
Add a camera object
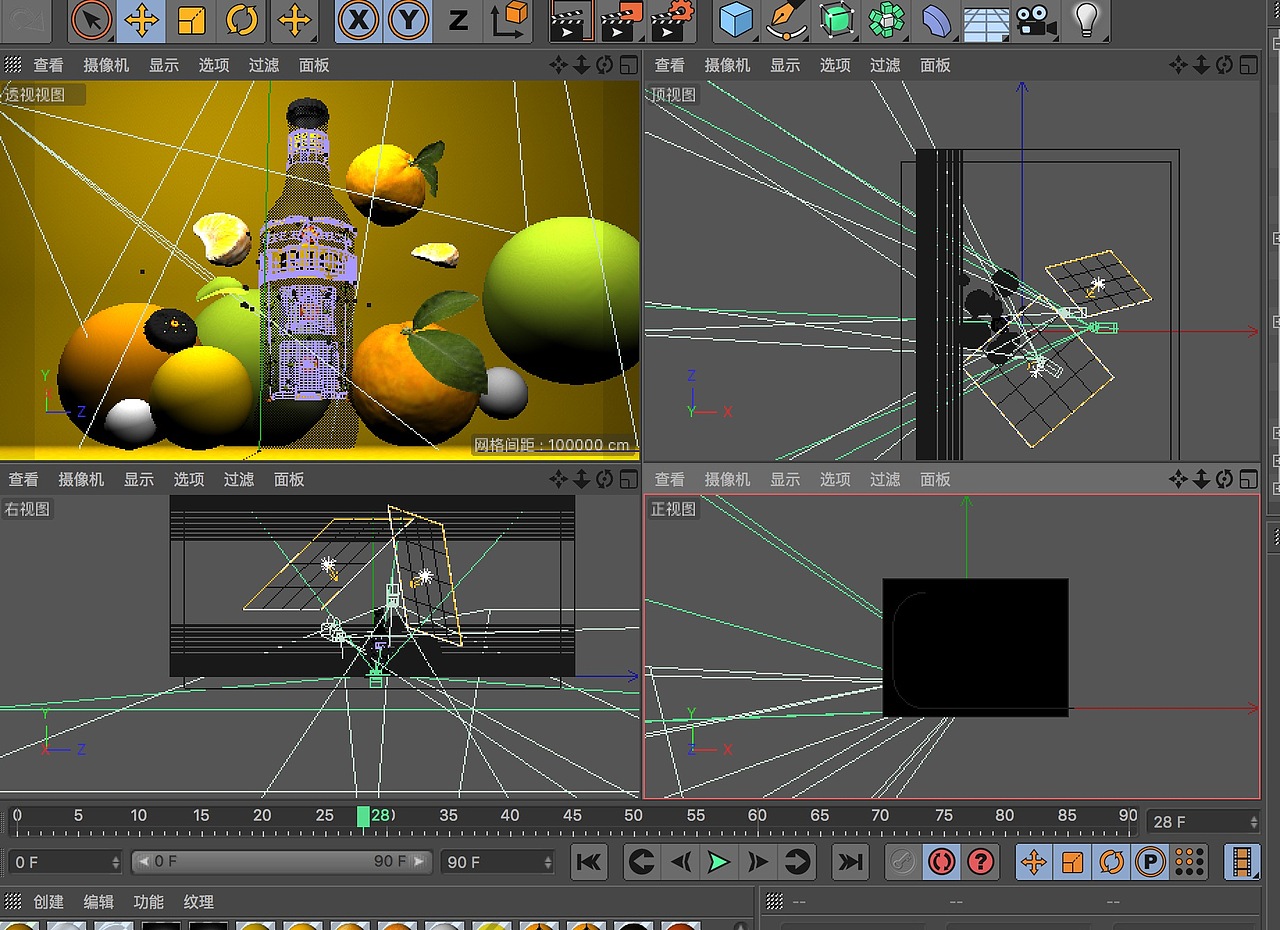coord(1036,20)
